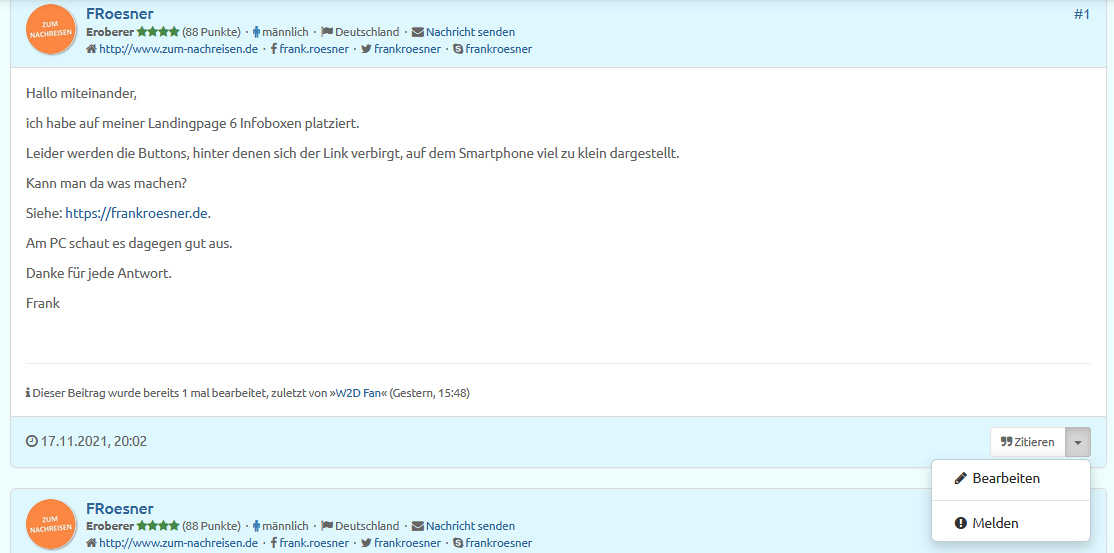This screenshot has height=553, width=1114.
Task: Click the post timestamp 17.11.2021, 20:02
Action: (x=93, y=441)
